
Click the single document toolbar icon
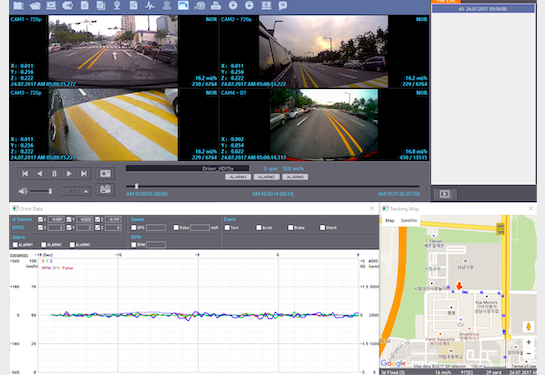point(84,5)
